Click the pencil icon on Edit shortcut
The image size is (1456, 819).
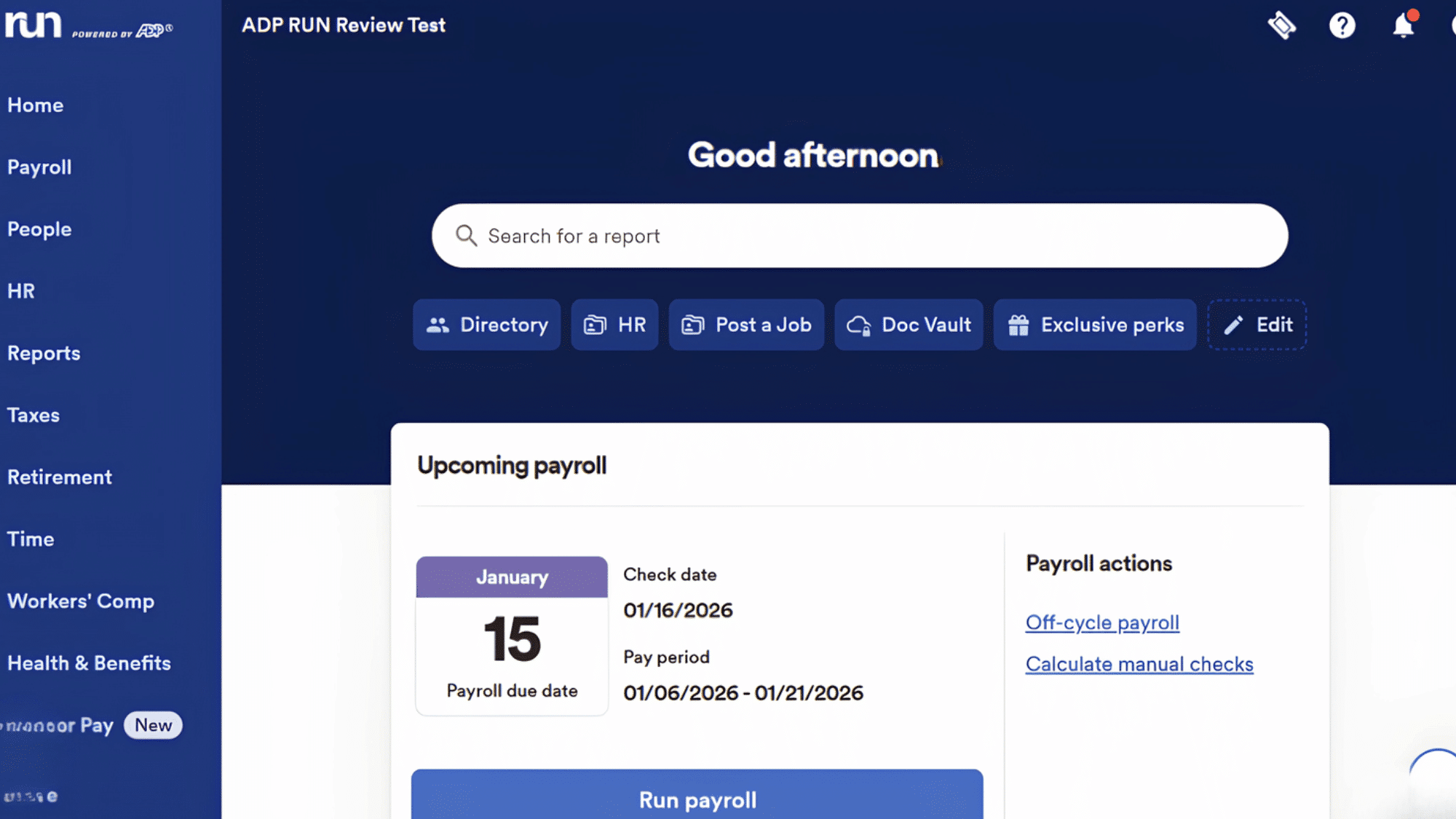click(x=1233, y=325)
